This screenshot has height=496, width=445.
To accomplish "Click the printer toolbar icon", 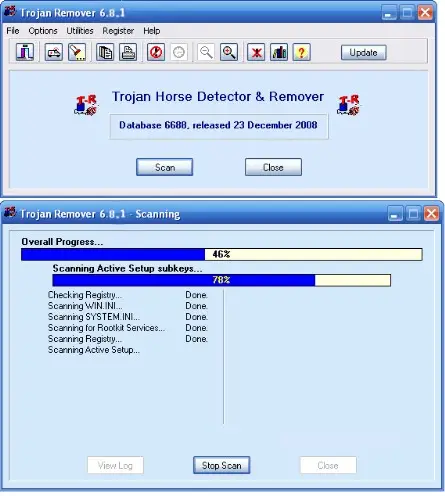I will click(x=128, y=52).
